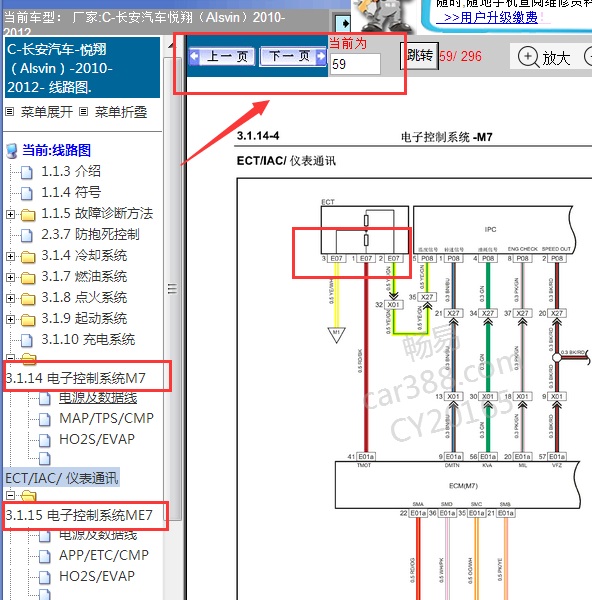Click document icon of APP/ETC/CMP
The height and width of the screenshot is (600, 592).
45,556
